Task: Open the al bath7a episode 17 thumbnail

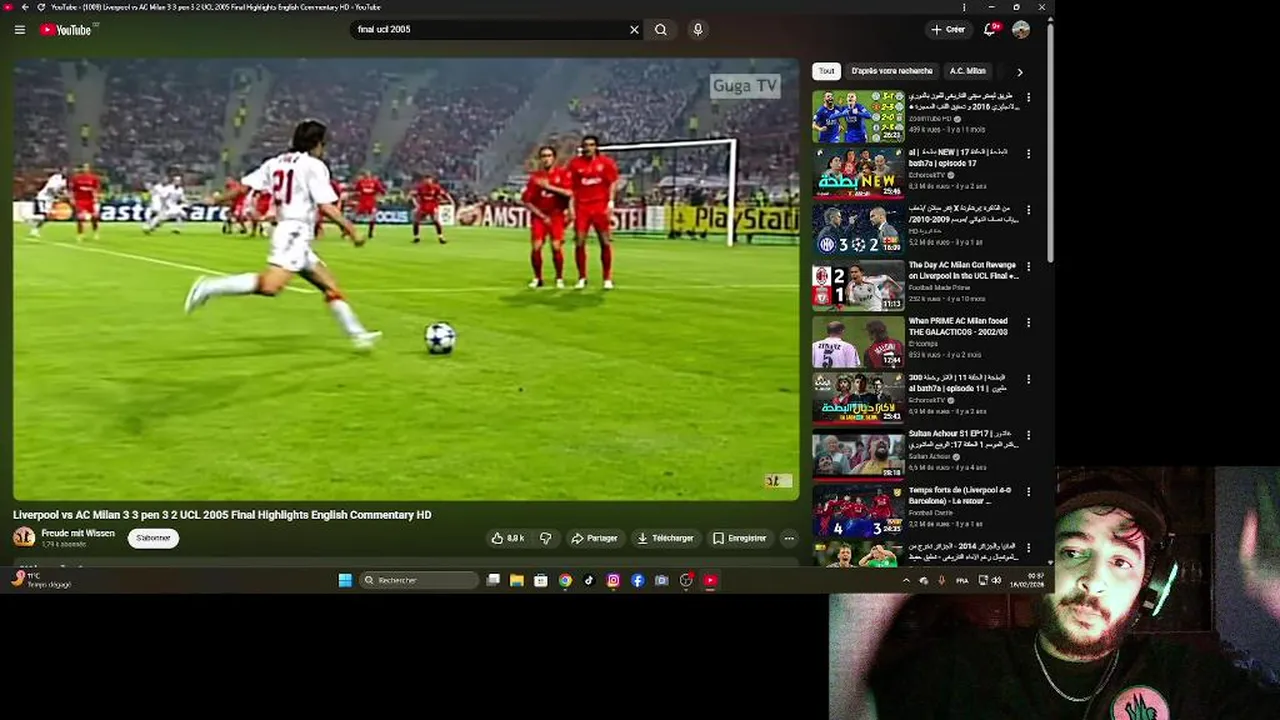Action: point(858,172)
